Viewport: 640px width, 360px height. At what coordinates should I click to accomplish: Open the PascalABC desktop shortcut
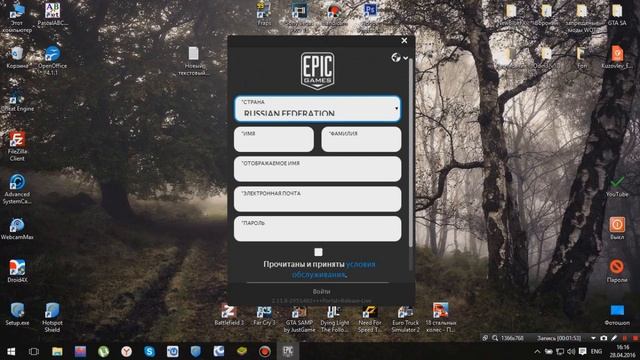[52, 15]
